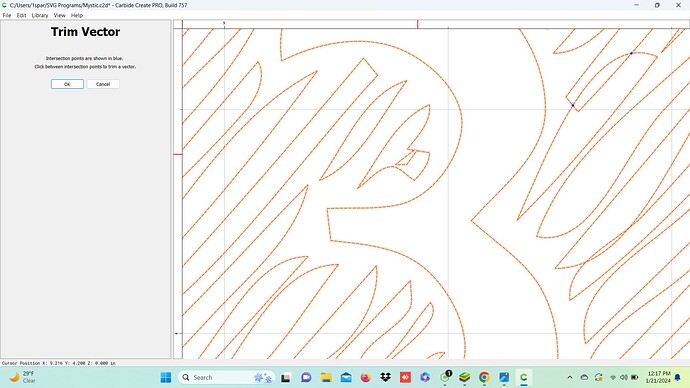The height and width of the screenshot is (388, 690).
Task: Open File Explorer from taskbar
Action: tap(326, 377)
